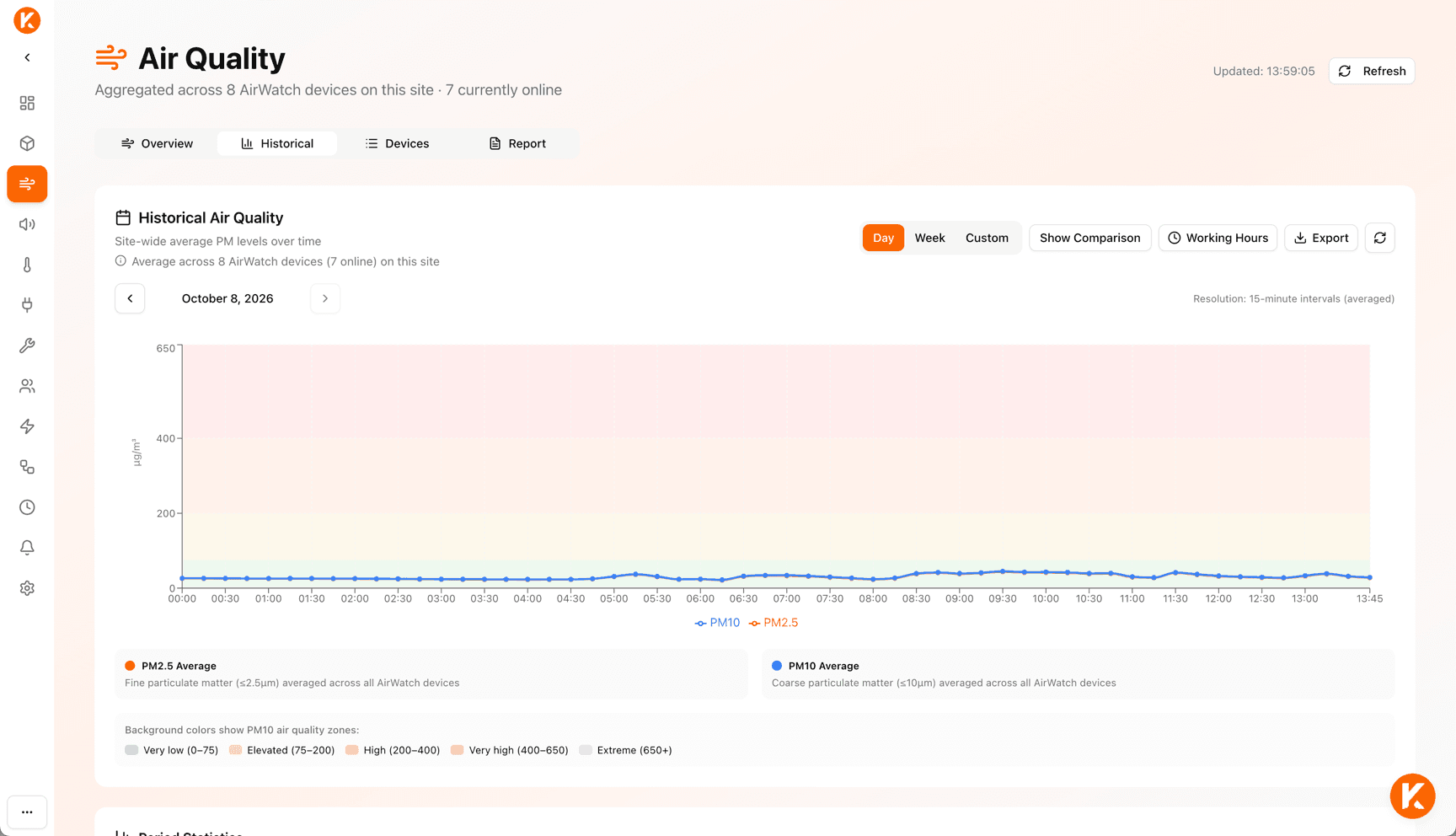Click the PM2.5 Average card
Viewport: 1456px width, 836px height.
(x=431, y=674)
